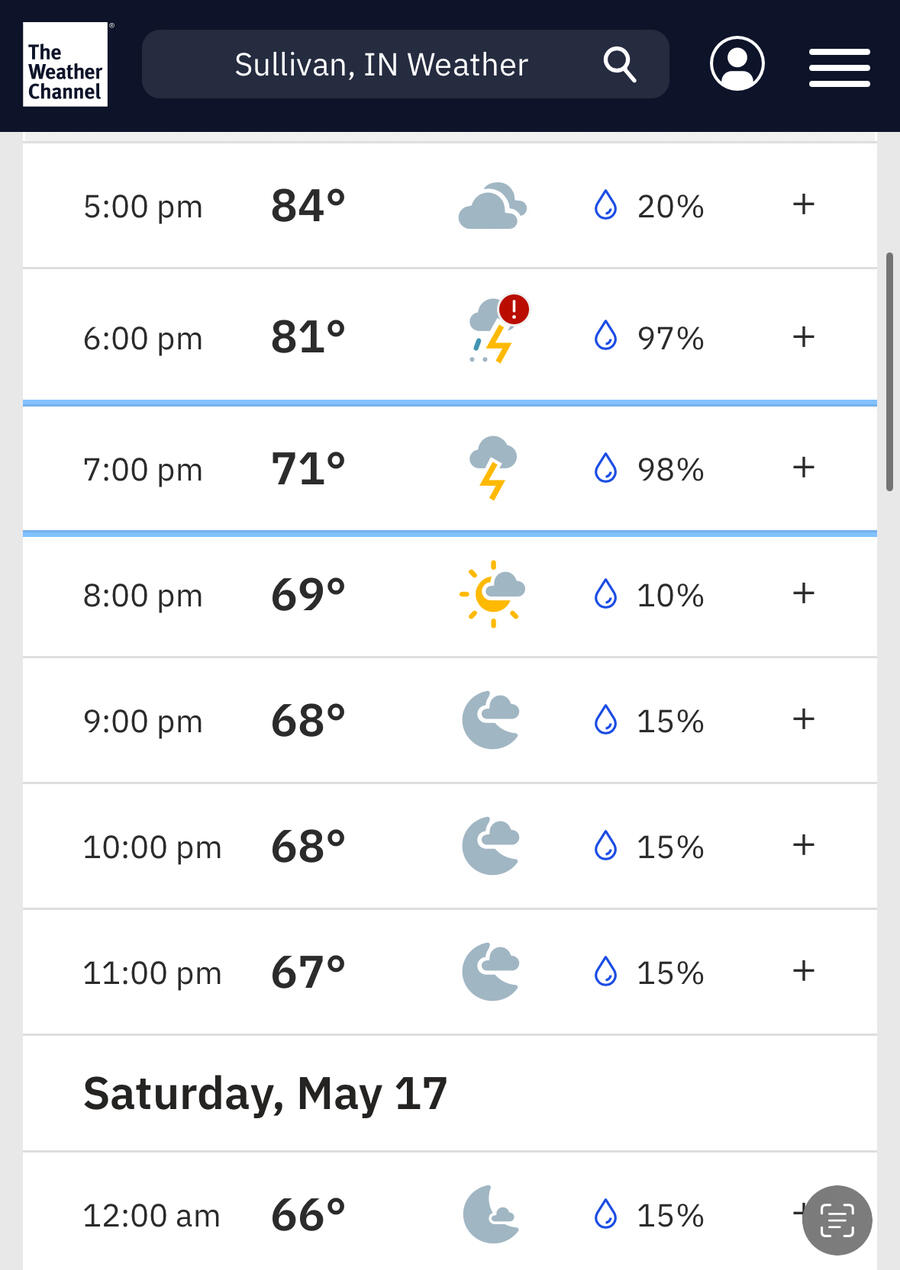
Task: Expand the 8:00 pm hourly details
Action: [x=803, y=594]
